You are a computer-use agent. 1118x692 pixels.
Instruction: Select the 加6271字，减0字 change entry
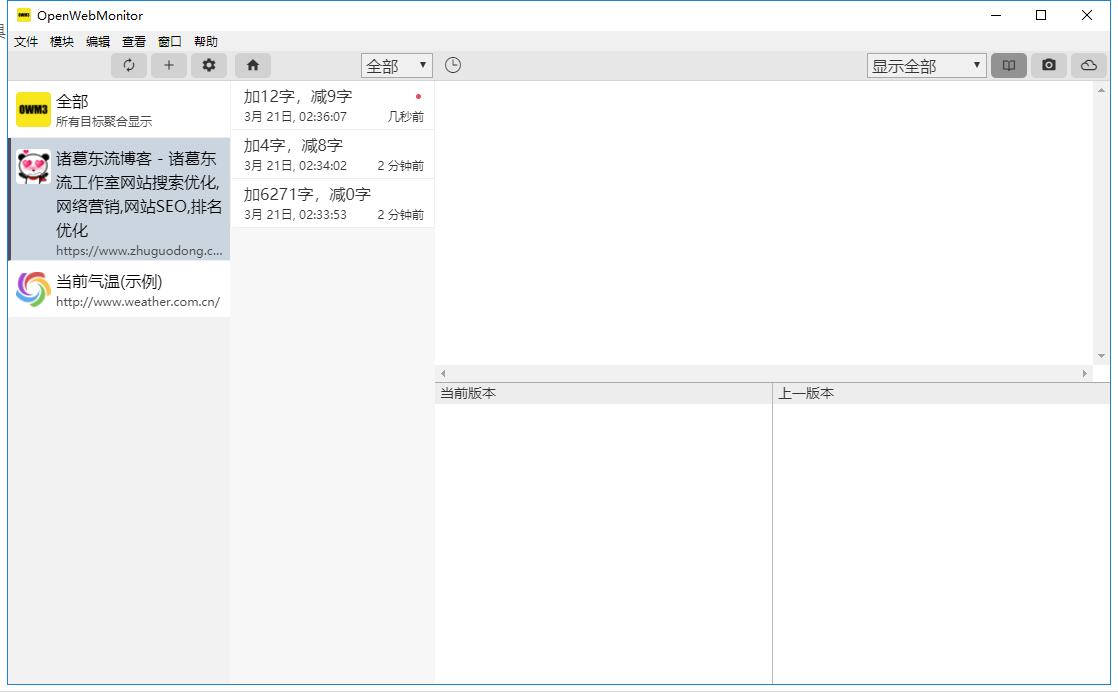(332, 203)
